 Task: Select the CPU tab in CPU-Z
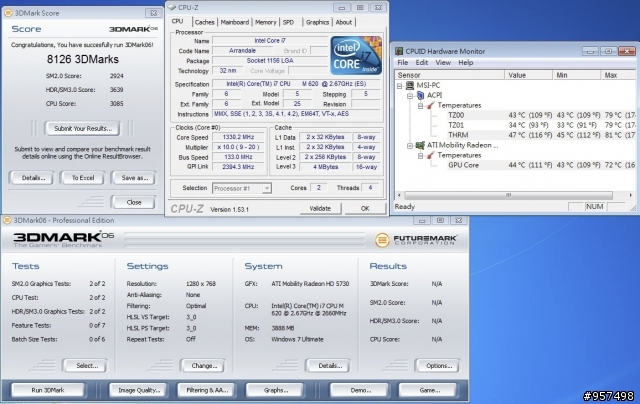coord(177,21)
